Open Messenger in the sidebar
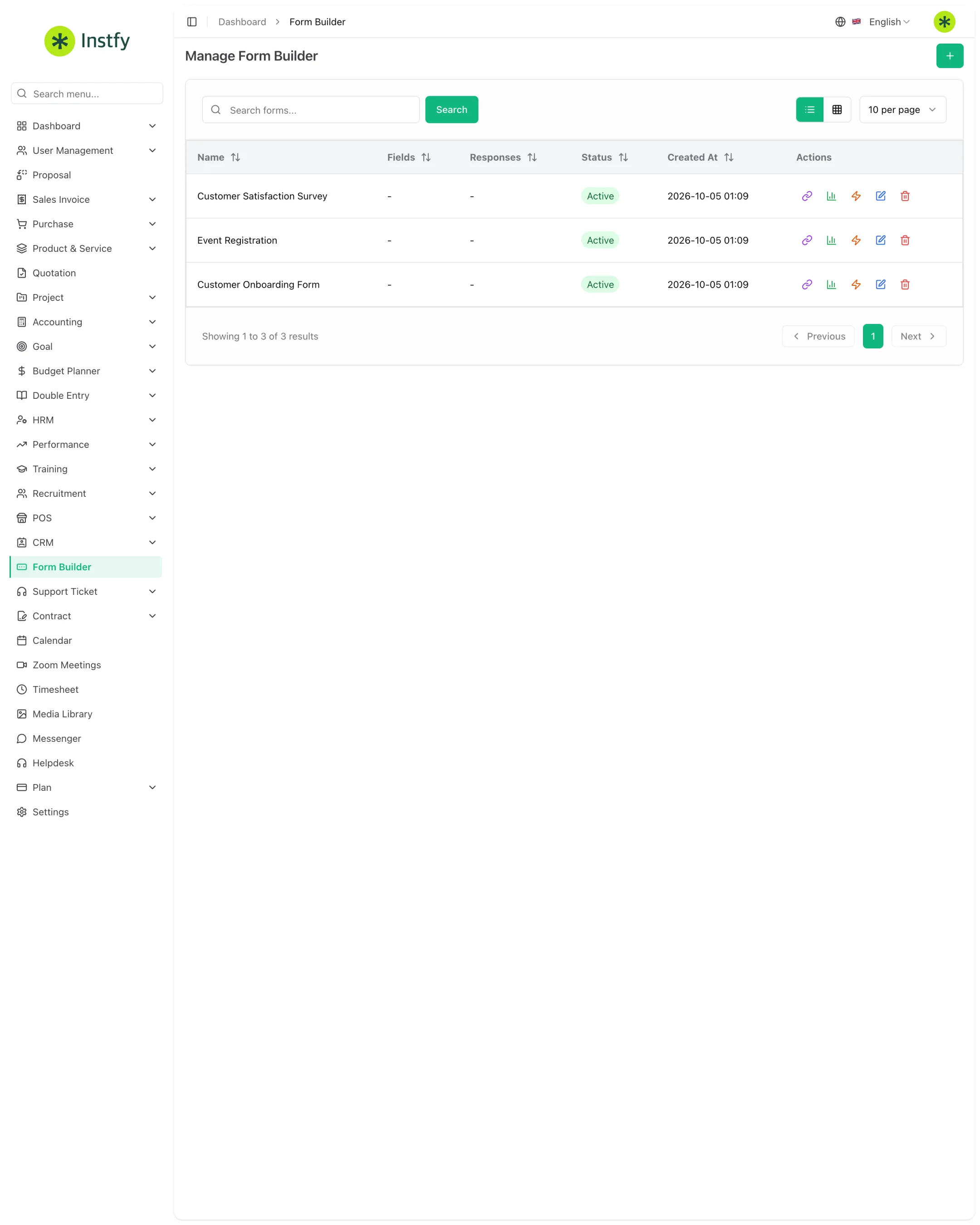This screenshot has height=1225, width=980. (x=86, y=739)
